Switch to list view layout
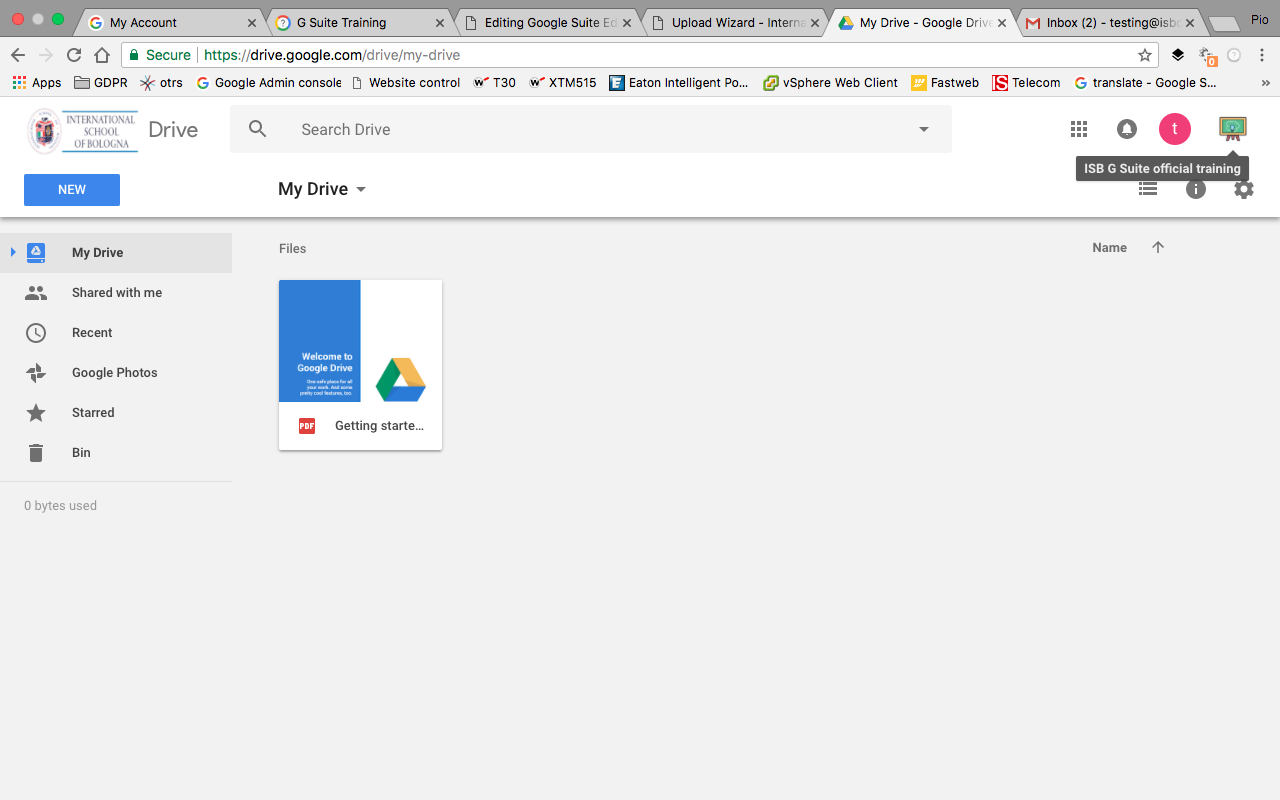The width and height of the screenshot is (1280, 800). (x=1148, y=188)
